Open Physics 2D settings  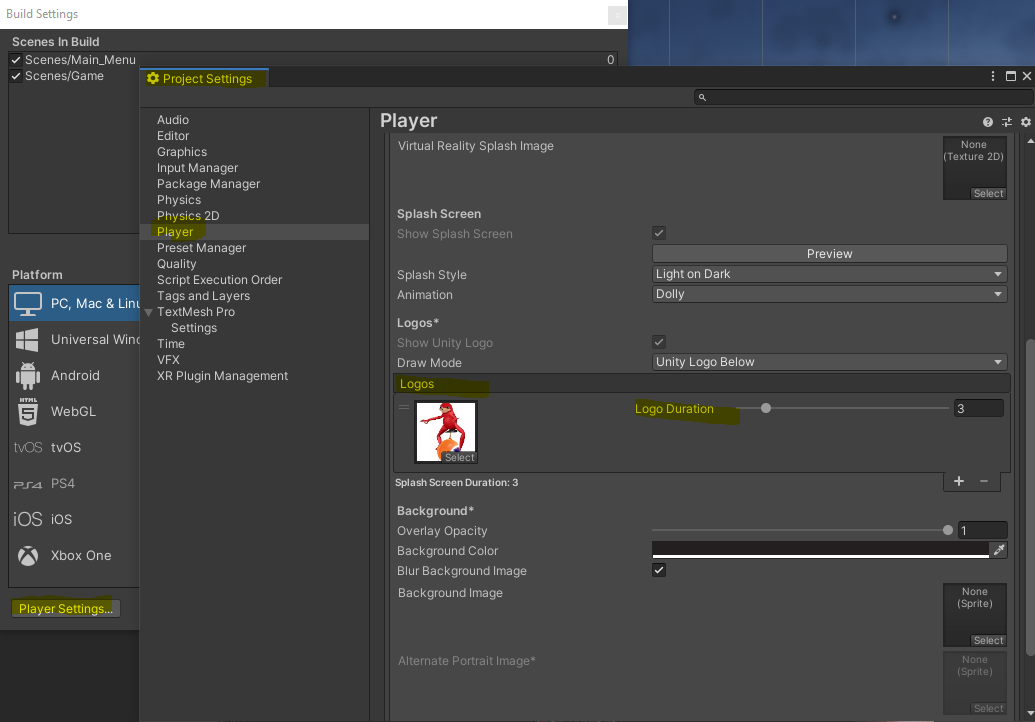188,216
